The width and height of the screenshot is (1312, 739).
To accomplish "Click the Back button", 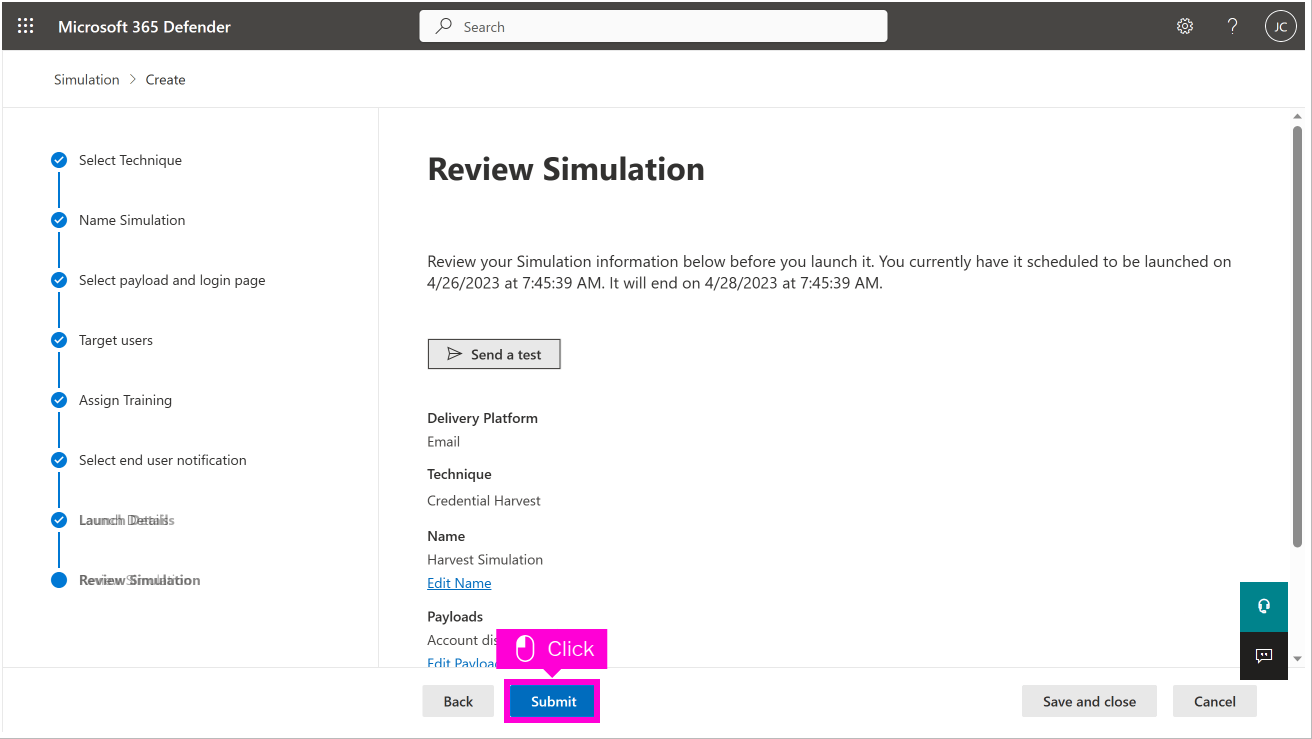I will tap(458, 701).
